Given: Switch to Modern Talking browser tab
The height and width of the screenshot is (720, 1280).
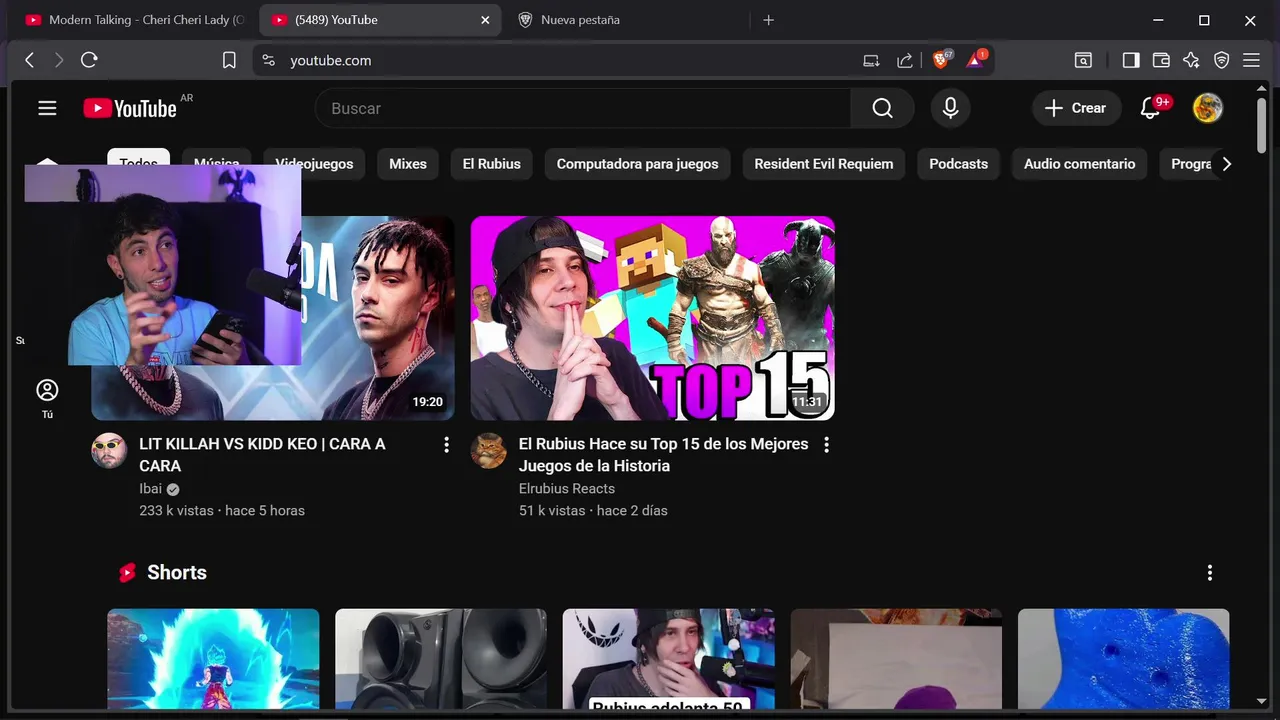Looking at the screenshot, I should click(134, 20).
